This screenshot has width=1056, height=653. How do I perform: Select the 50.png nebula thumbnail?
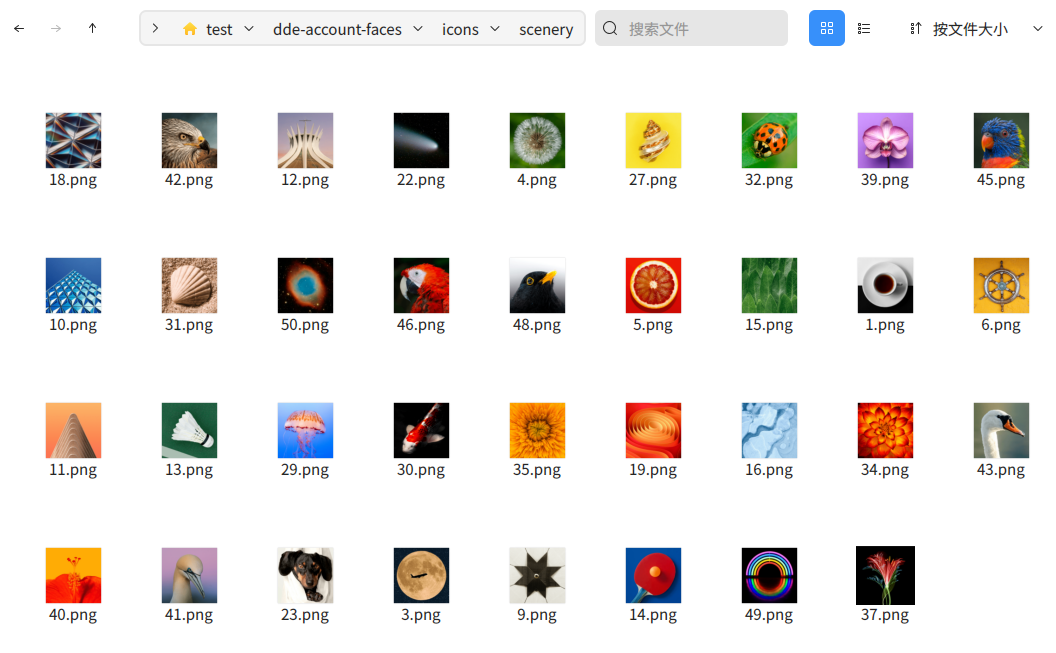coord(305,285)
